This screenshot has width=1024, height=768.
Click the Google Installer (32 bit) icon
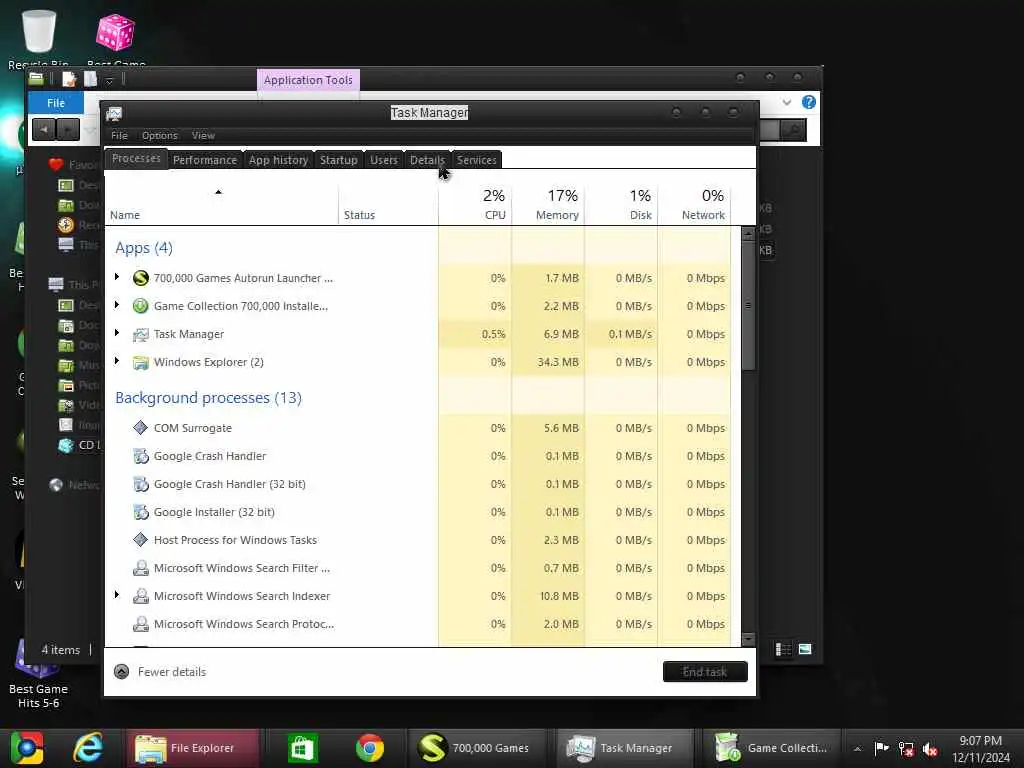[x=140, y=513]
